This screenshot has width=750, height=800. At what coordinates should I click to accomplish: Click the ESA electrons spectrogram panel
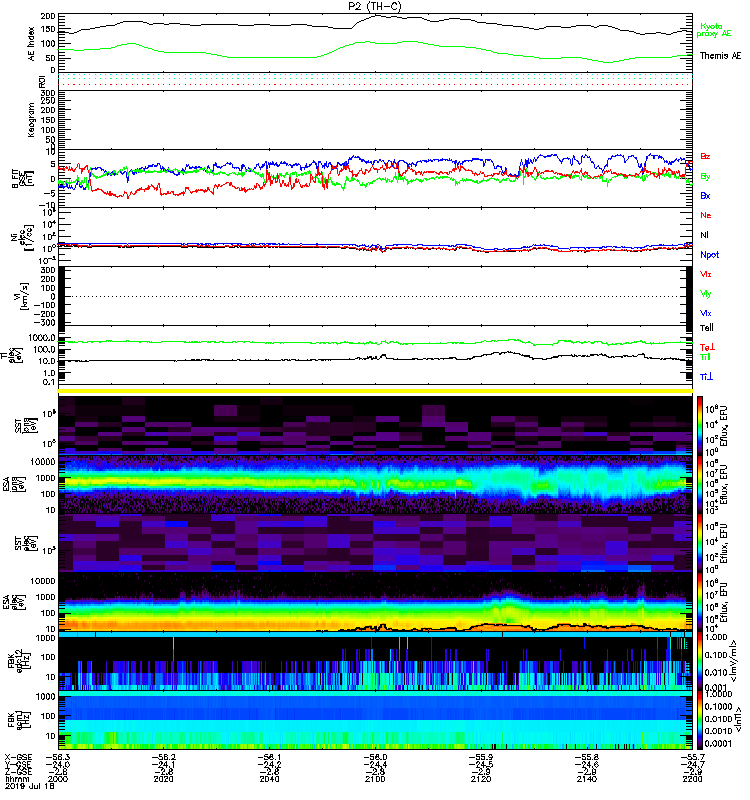tap(376, 603)
